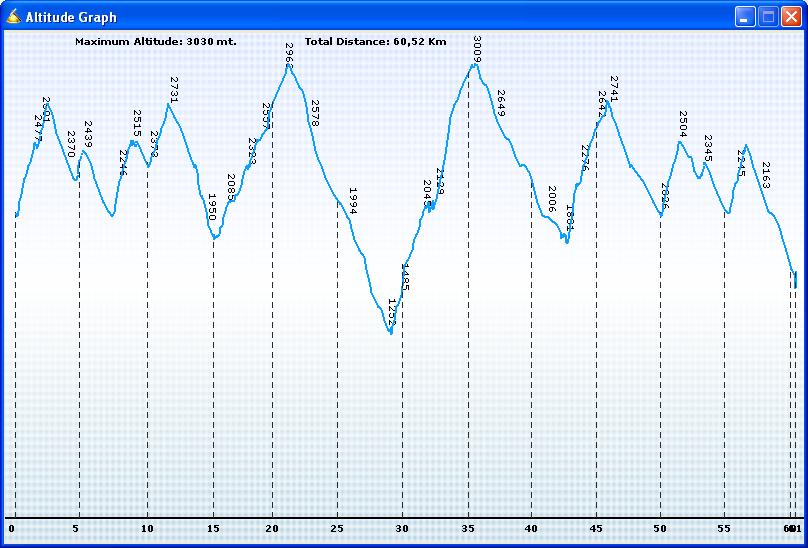Click the Altitude Graph title bar icon
This screenshot has height=548, width=808.
click(x=13, y=16)
